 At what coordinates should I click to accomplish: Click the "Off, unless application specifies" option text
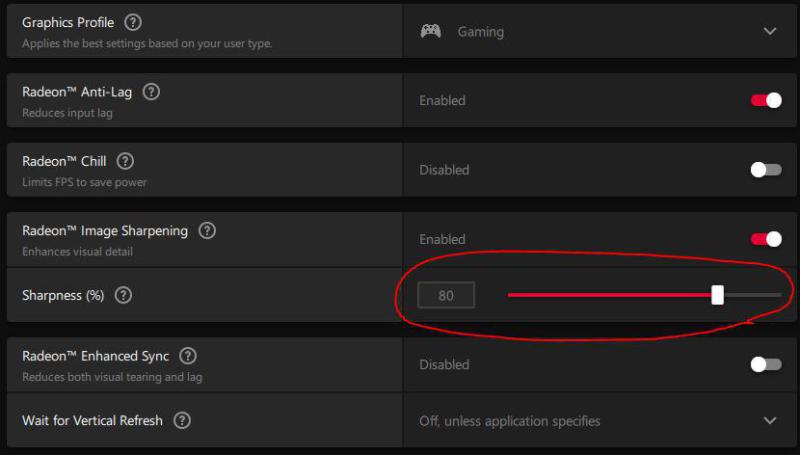tap(509, 421)
